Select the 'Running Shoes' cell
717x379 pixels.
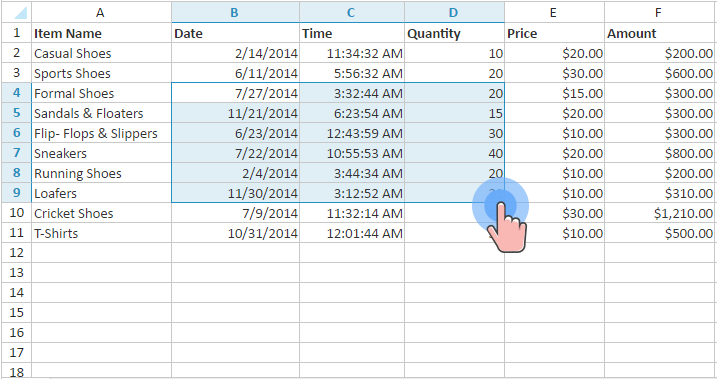tap(101, 173)
